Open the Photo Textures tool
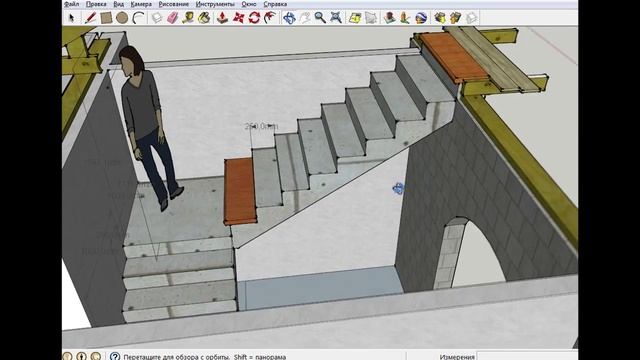 click(405, 18)
